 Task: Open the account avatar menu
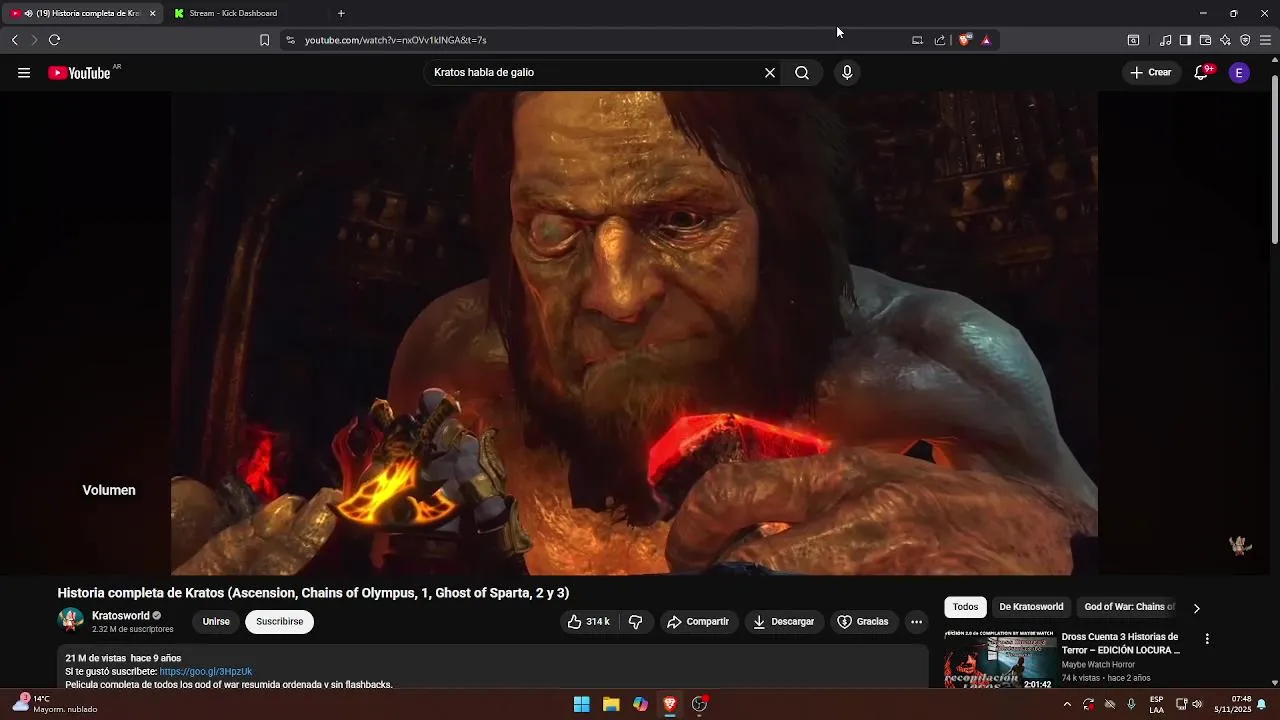pyautogui.click(x=1239, y=73)
